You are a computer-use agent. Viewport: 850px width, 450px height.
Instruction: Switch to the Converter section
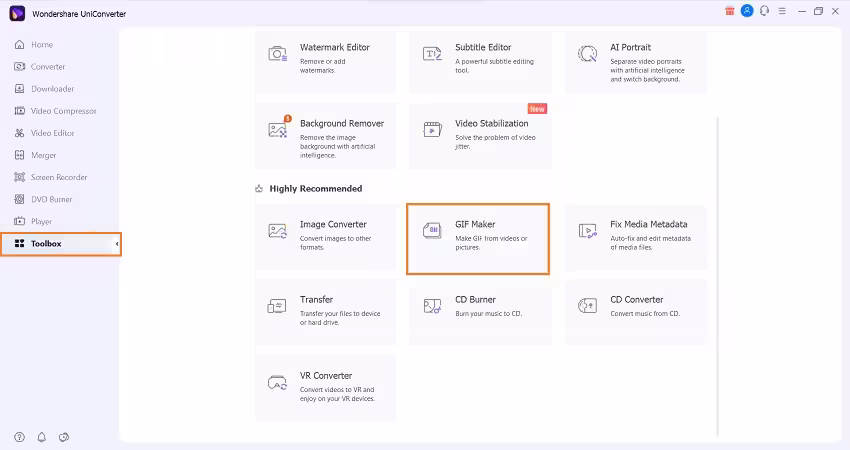47,67
